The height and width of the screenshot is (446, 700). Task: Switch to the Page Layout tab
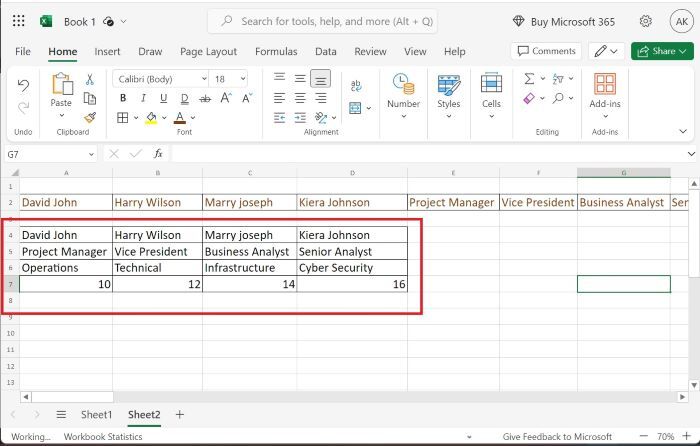click(208, 51)
